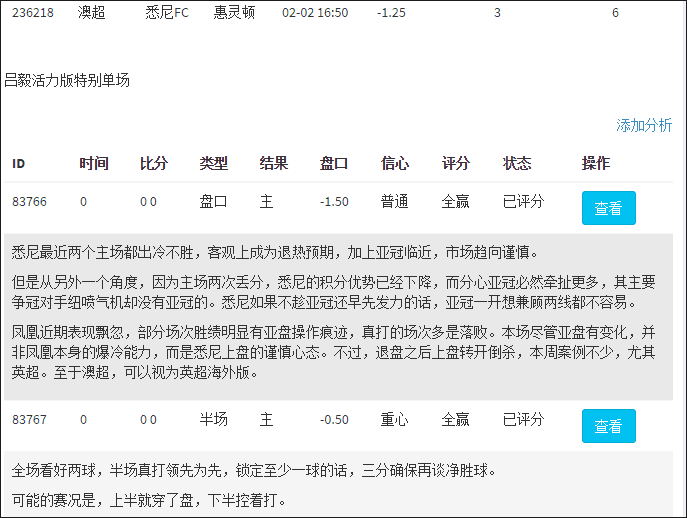Click the 信心 column header
This screenshot has width=687, height=518.
tap(395, 163)
